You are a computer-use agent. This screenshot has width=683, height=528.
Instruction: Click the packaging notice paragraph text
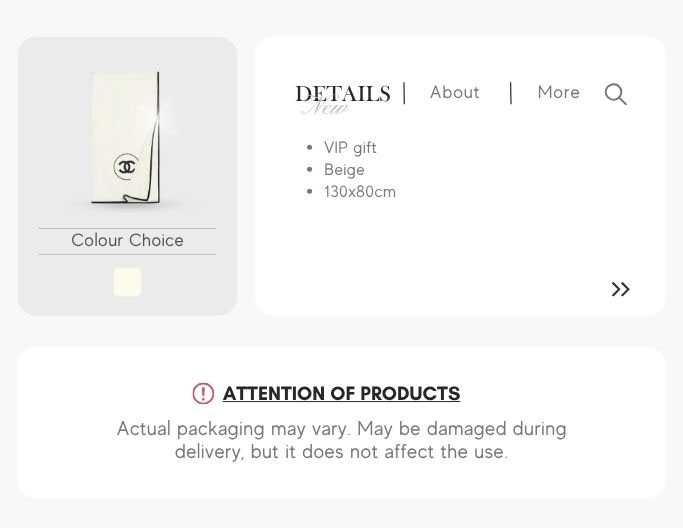click(x=342, y=440)
